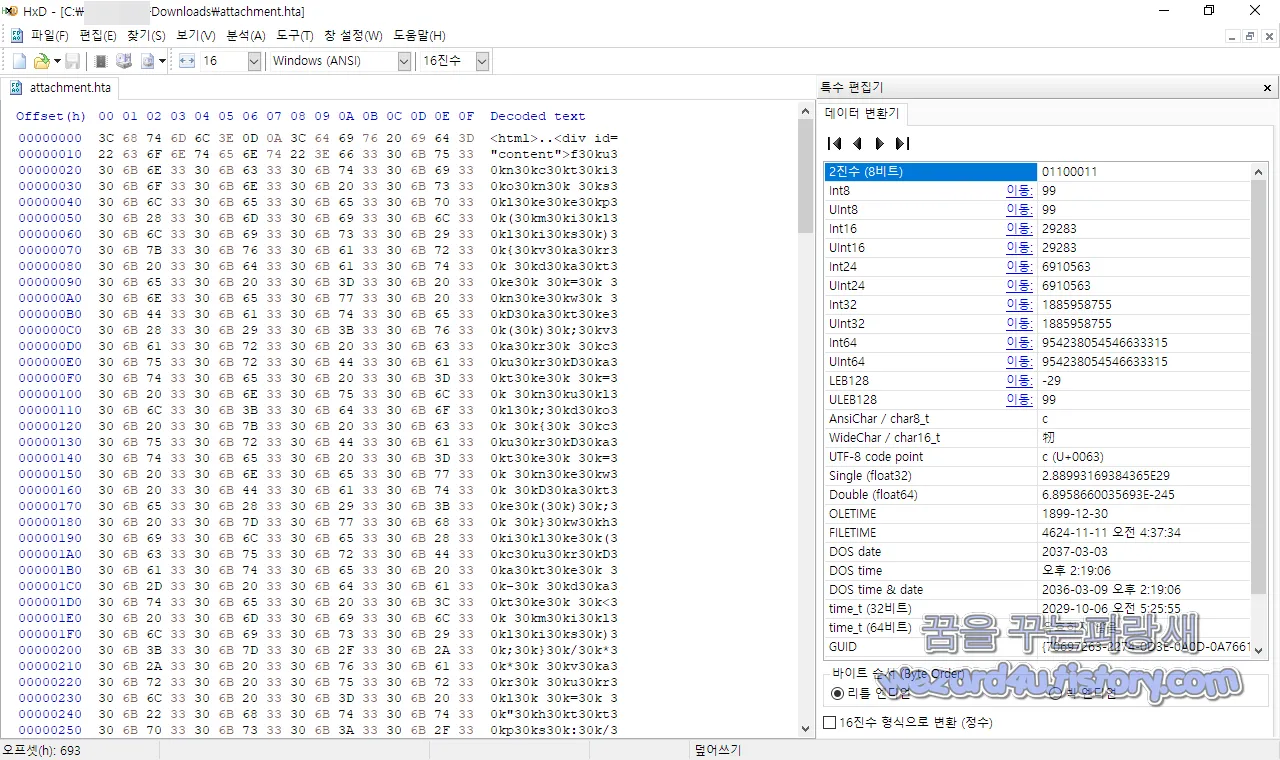Viewport: 1280px width, 760px height.
Task: Click 이동 link in the LEB128 row
Action: click(x=1019, y=381)
